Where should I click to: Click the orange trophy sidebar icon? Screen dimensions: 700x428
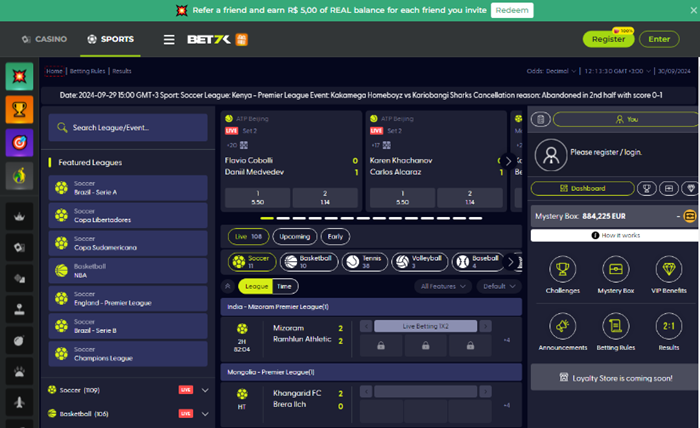18,108
